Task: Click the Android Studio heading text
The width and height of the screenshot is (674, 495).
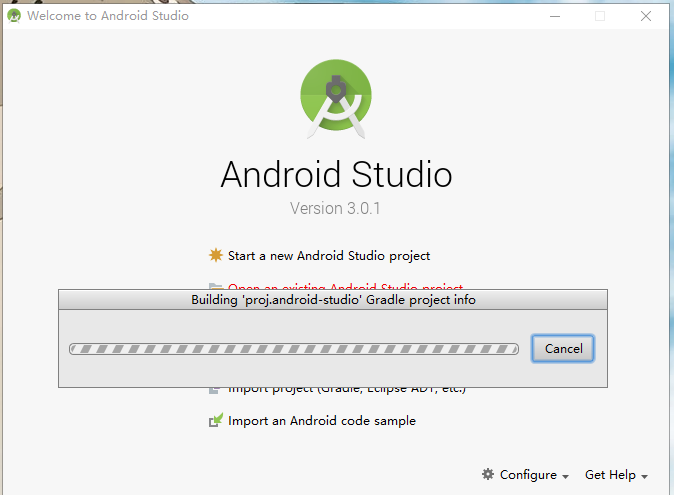Action: (336, 174)
